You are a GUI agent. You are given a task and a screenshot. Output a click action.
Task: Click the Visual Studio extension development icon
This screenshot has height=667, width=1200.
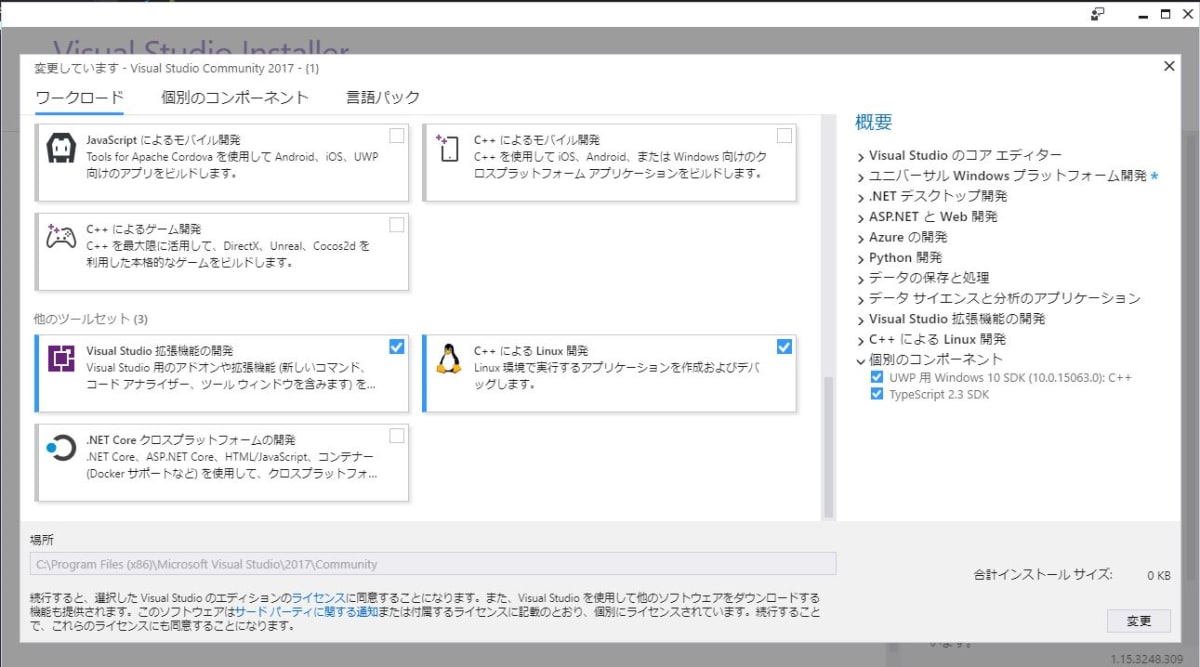(x=62, y=358)
